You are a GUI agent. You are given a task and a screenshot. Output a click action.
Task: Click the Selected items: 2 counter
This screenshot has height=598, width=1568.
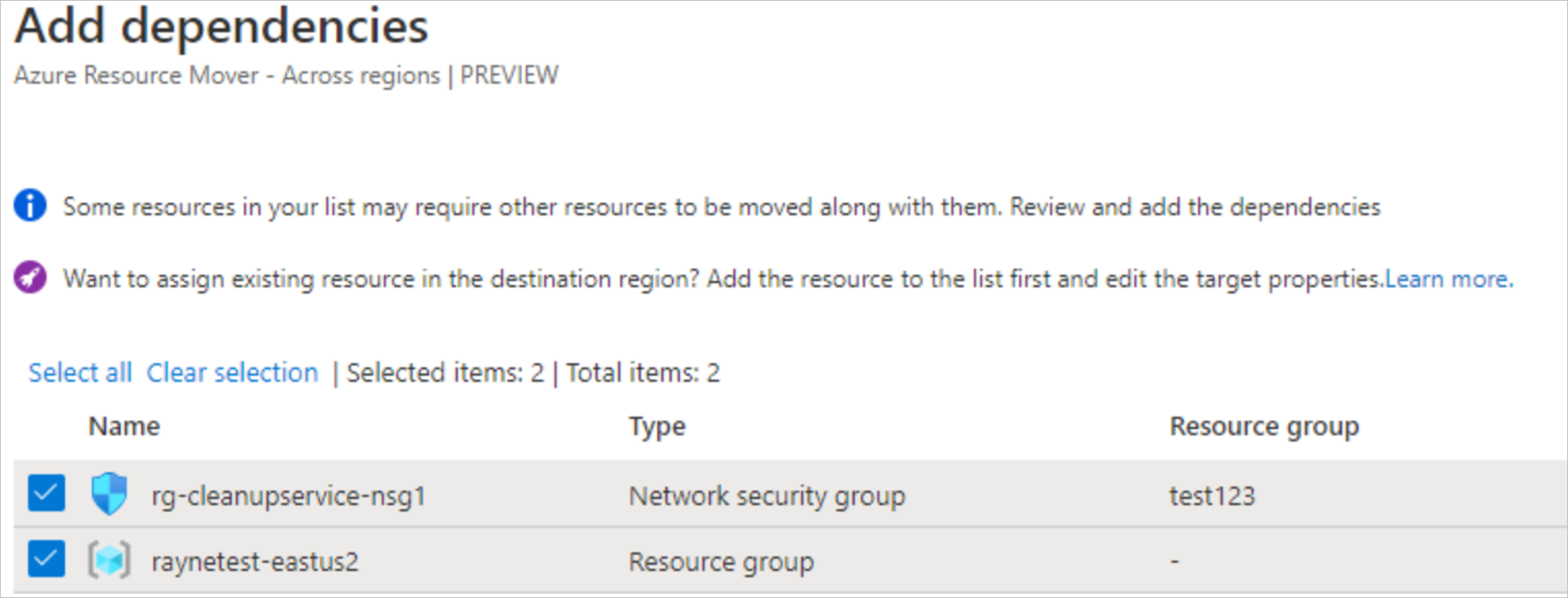[x=445, y=372]
